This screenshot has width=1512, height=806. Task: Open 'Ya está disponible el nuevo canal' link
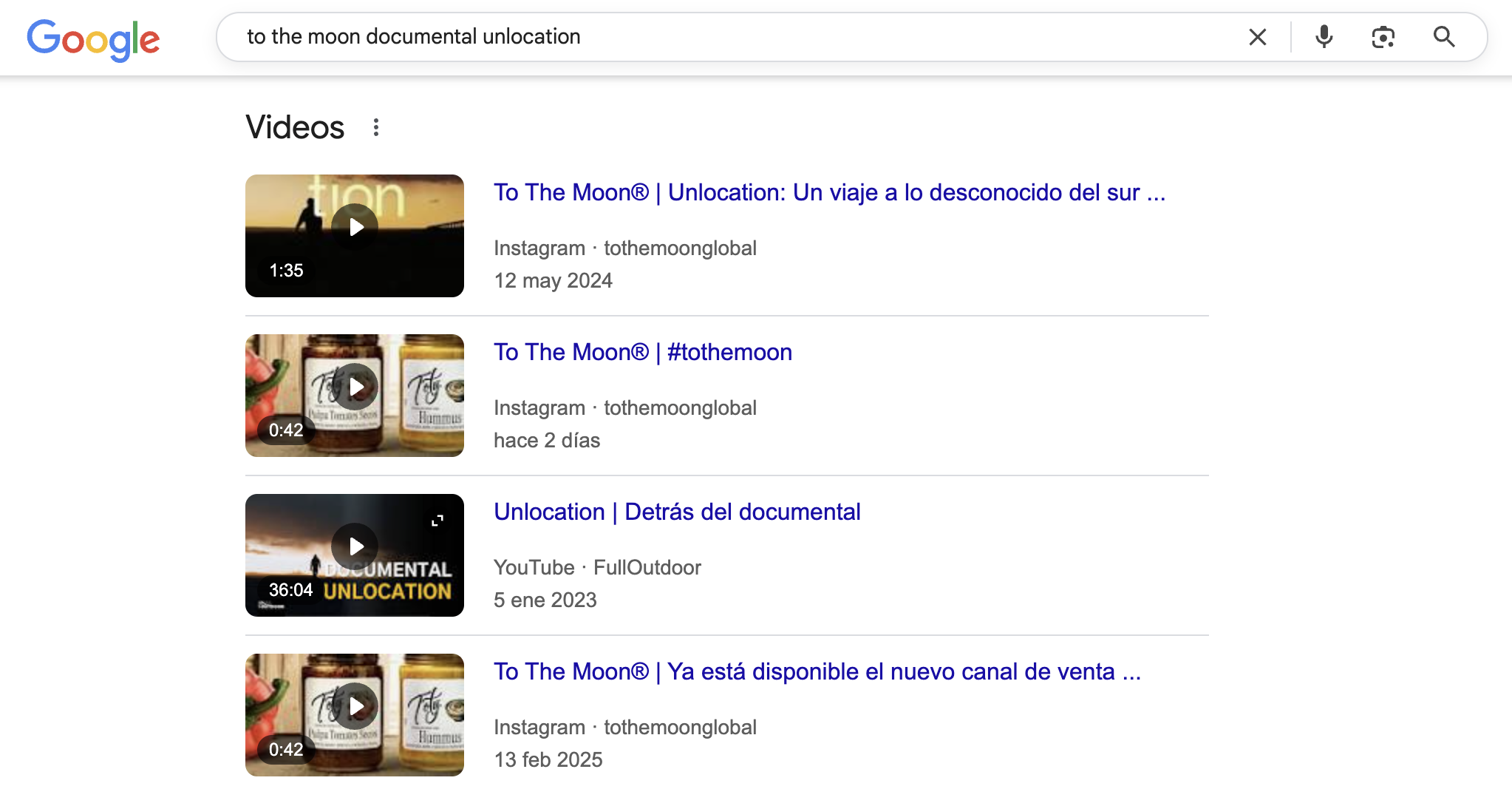817,671
